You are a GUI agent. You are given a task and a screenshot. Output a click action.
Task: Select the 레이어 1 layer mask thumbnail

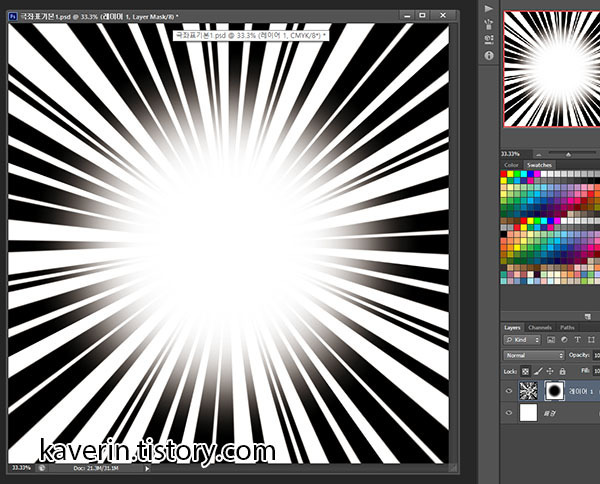[x=554, y=391]
